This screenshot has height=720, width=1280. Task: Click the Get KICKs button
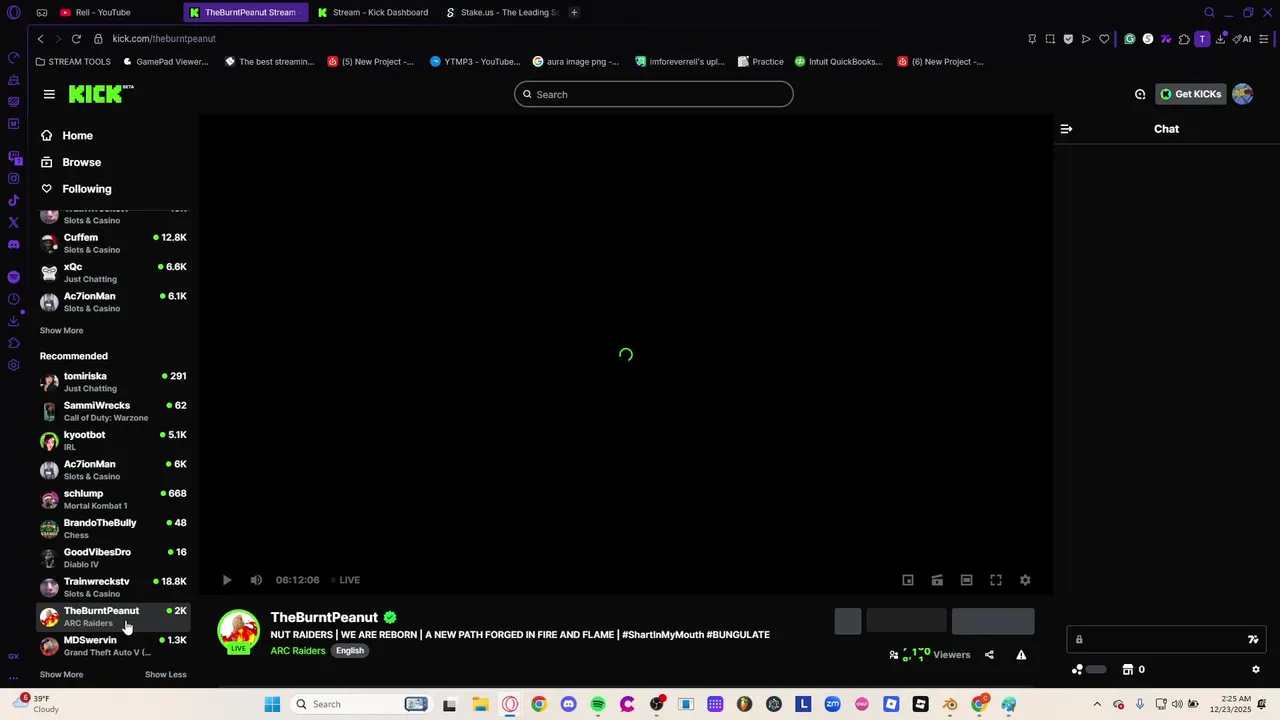point(1190,94)
